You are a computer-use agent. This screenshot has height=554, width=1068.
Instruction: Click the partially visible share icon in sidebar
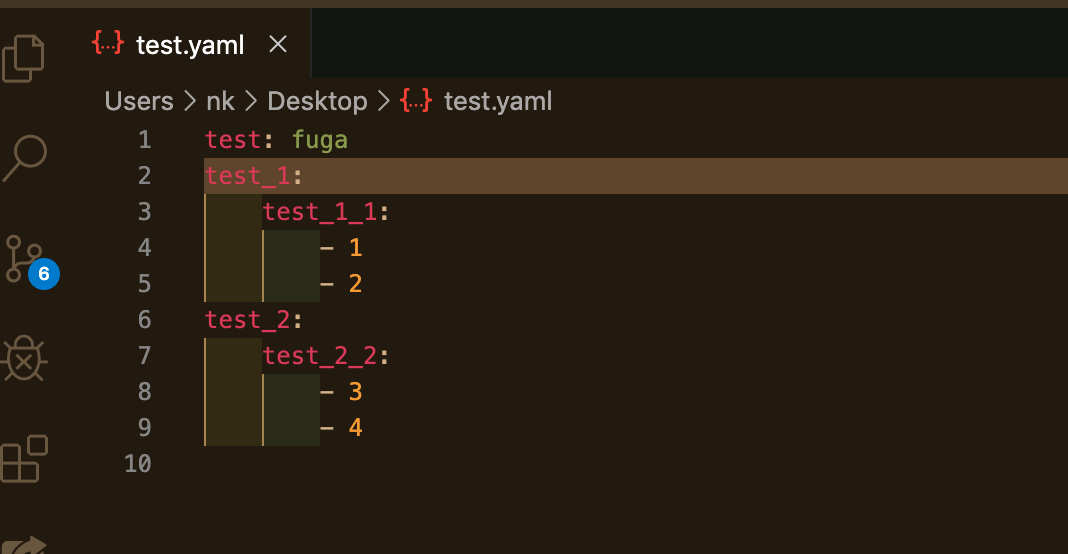[25, 544]
